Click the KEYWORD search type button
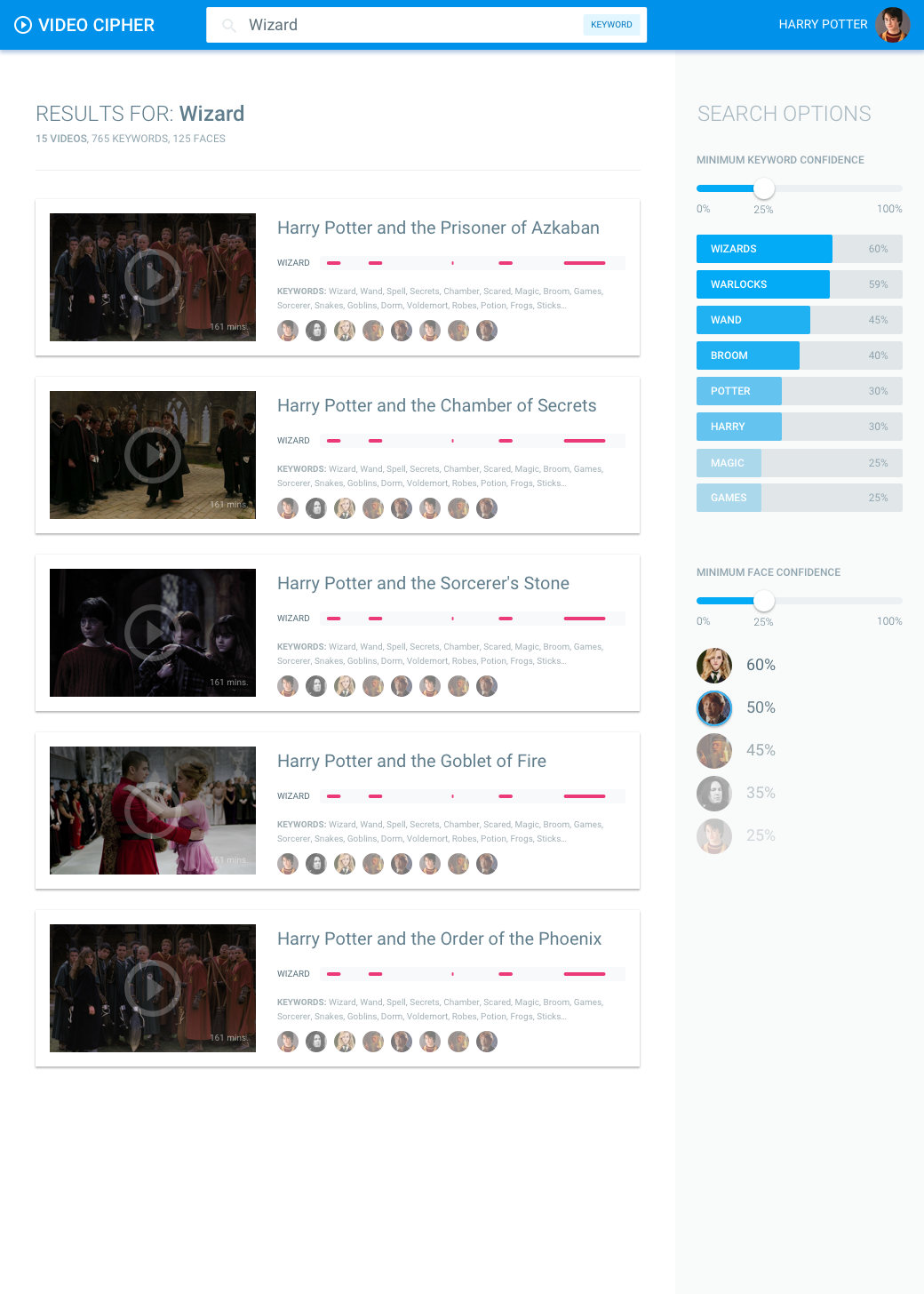Screen dimensions: 924x1294 click(x=611, y=25)
